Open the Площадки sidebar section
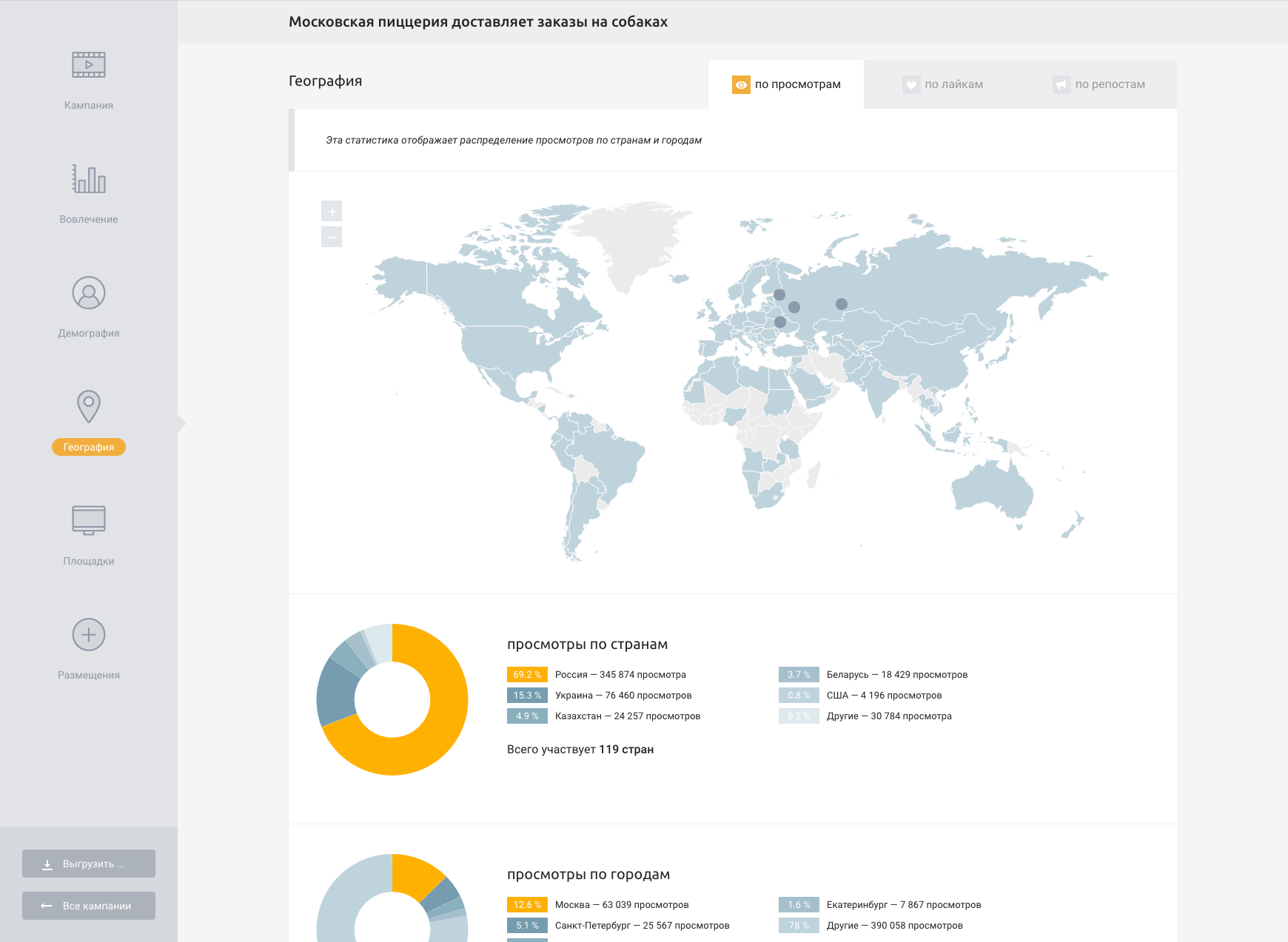 [89, 561]
